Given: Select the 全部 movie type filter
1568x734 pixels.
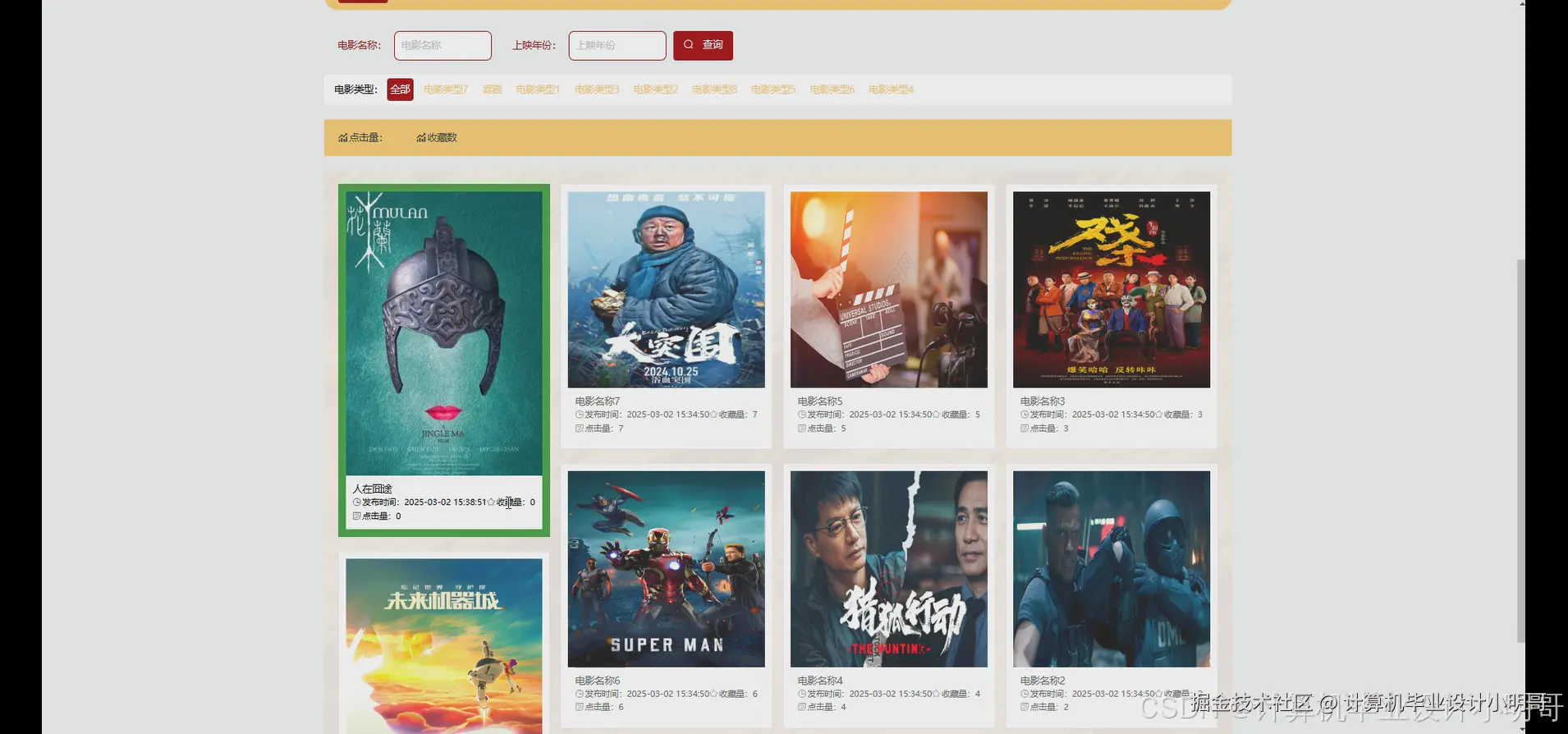Looking at the screenshot, I should (x=400, y=89).
